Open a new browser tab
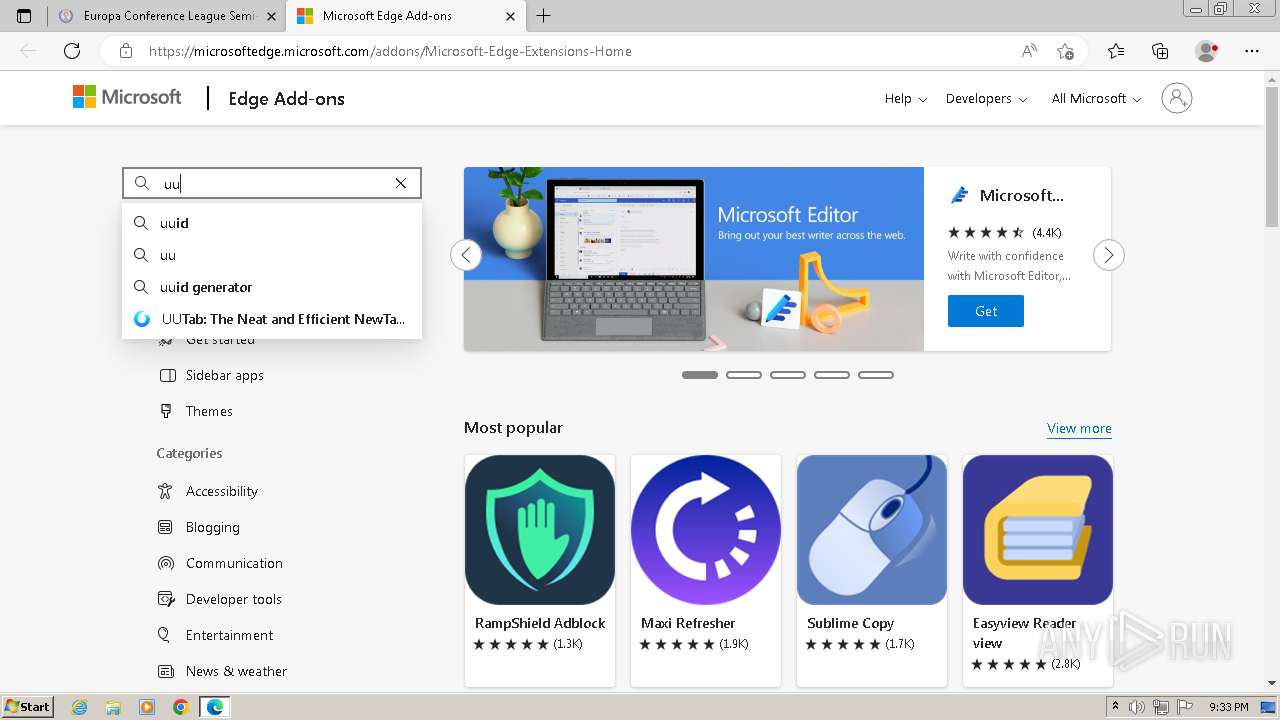 [x=543, y=16]
